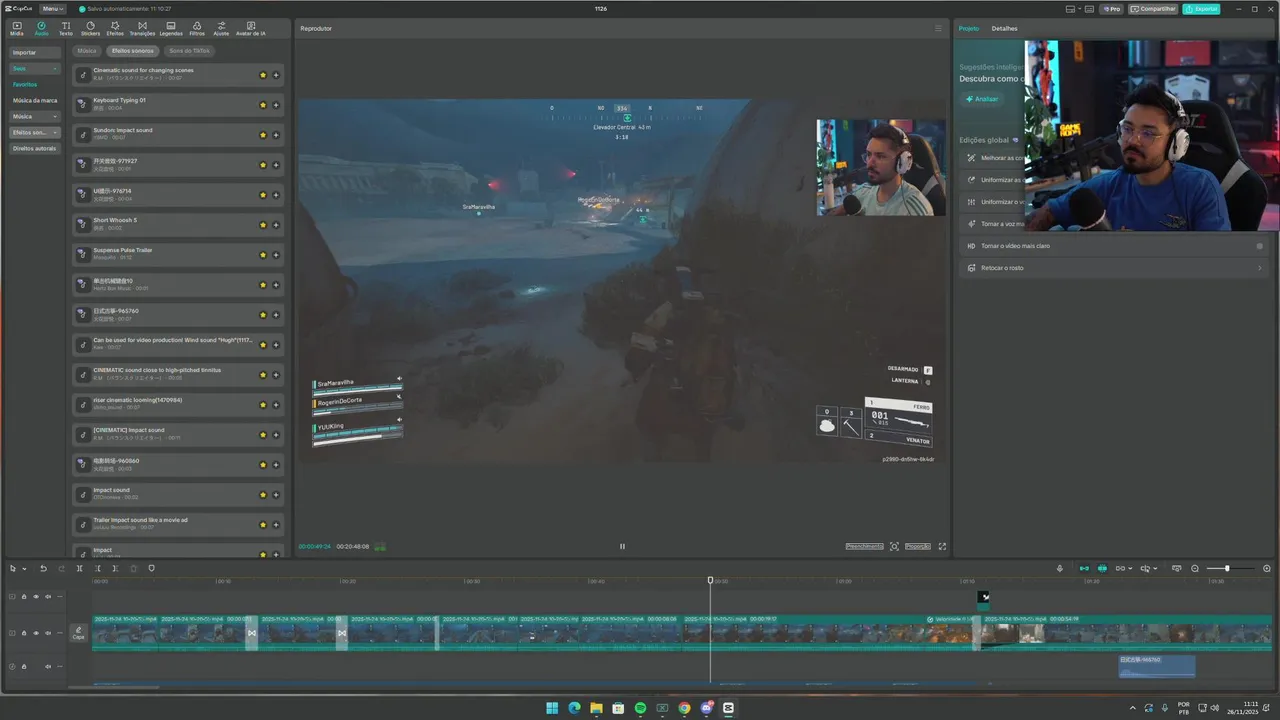Open the Avatar de IA tab

coord(250,28)
